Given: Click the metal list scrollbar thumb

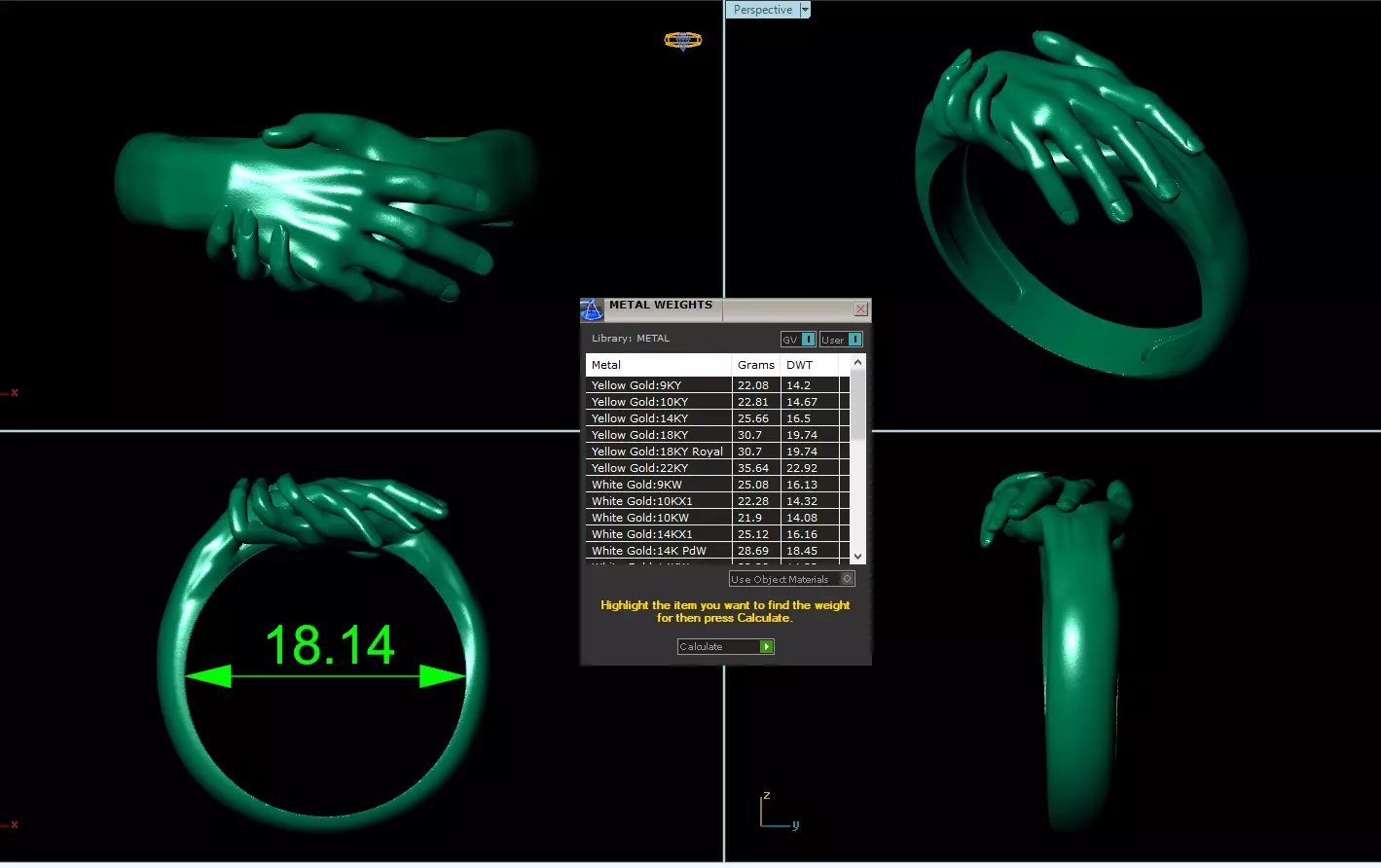Looking at the screenshot, I should point(857,404).
